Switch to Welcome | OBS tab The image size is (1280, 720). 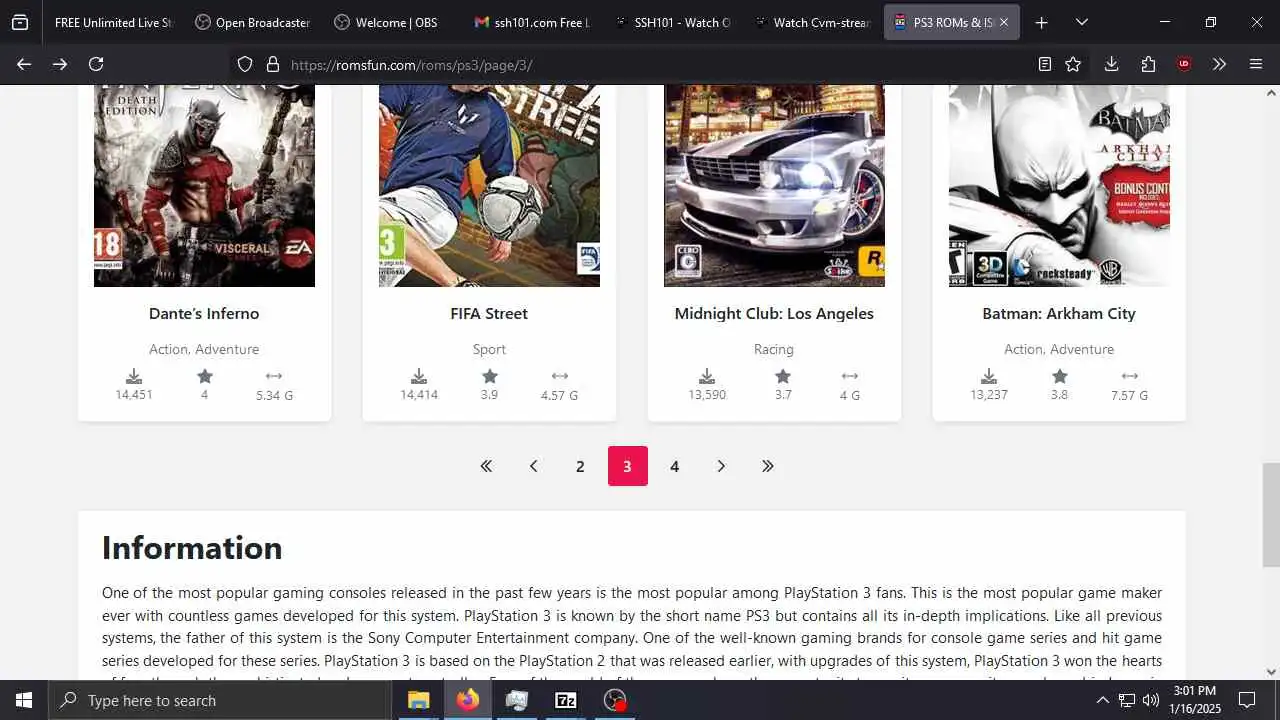(392, 22)
